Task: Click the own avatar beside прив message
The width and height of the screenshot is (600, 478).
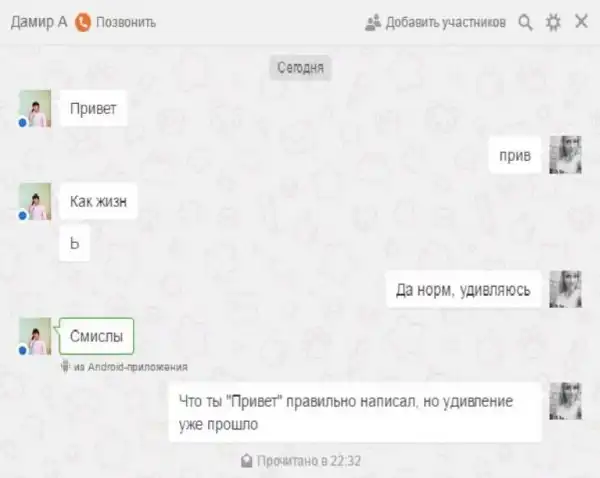Action: tap(566, 155)
